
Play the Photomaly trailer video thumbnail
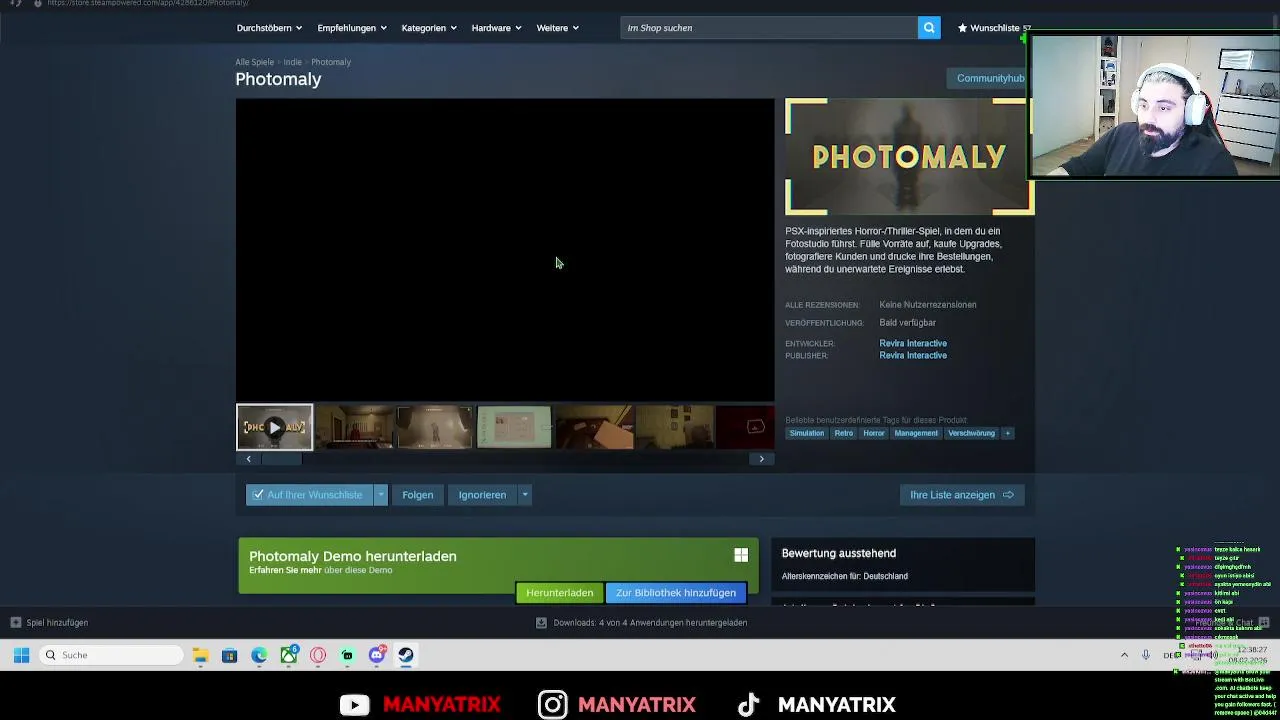coord(274,427)
